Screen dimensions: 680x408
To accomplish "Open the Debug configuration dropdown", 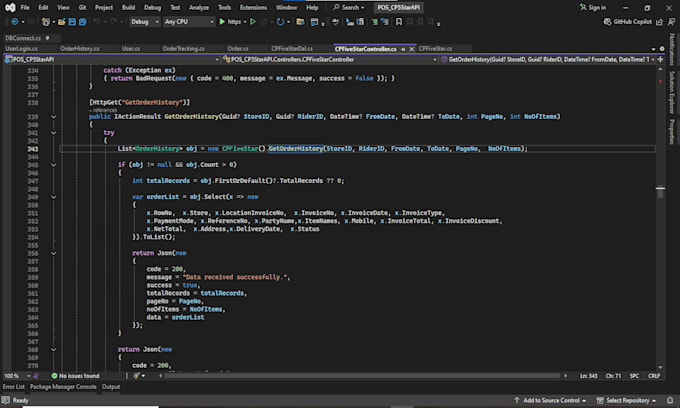I will (145, 22).
